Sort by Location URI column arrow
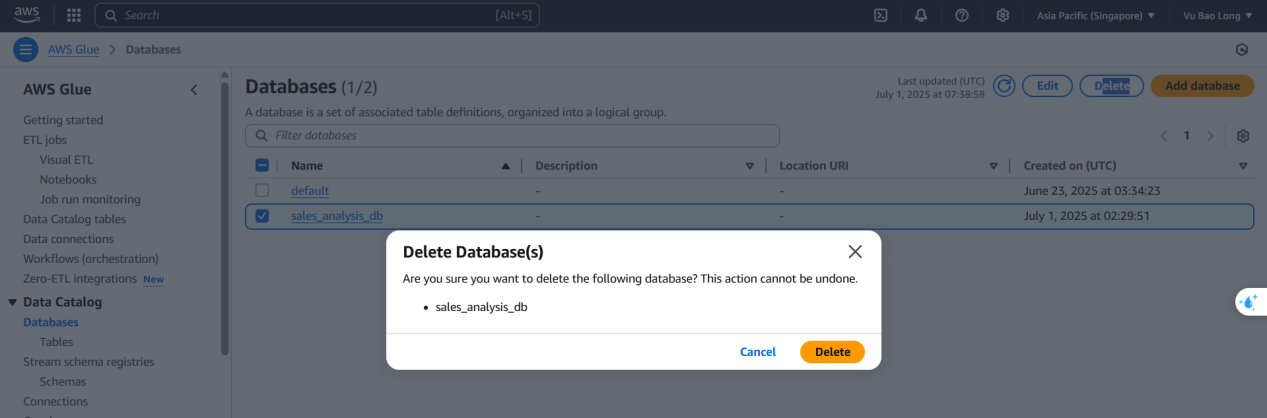The image size is (1267, 418). [x=993, y=166]
